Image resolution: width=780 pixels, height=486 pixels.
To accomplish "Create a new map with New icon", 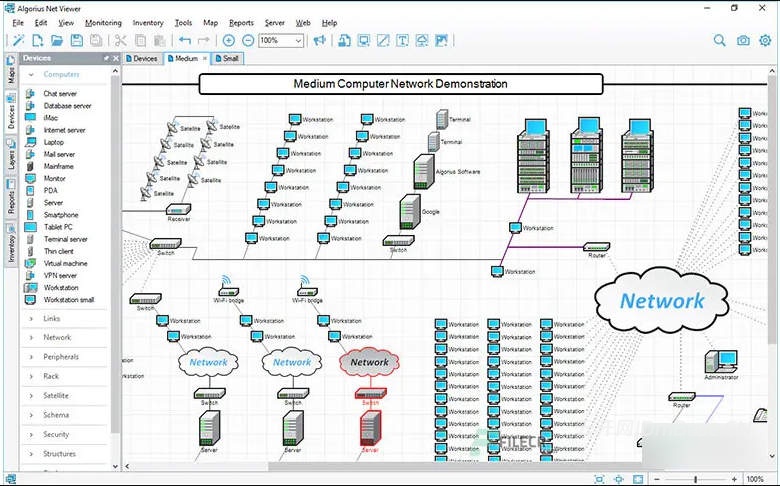I will [x=38, y=40].
